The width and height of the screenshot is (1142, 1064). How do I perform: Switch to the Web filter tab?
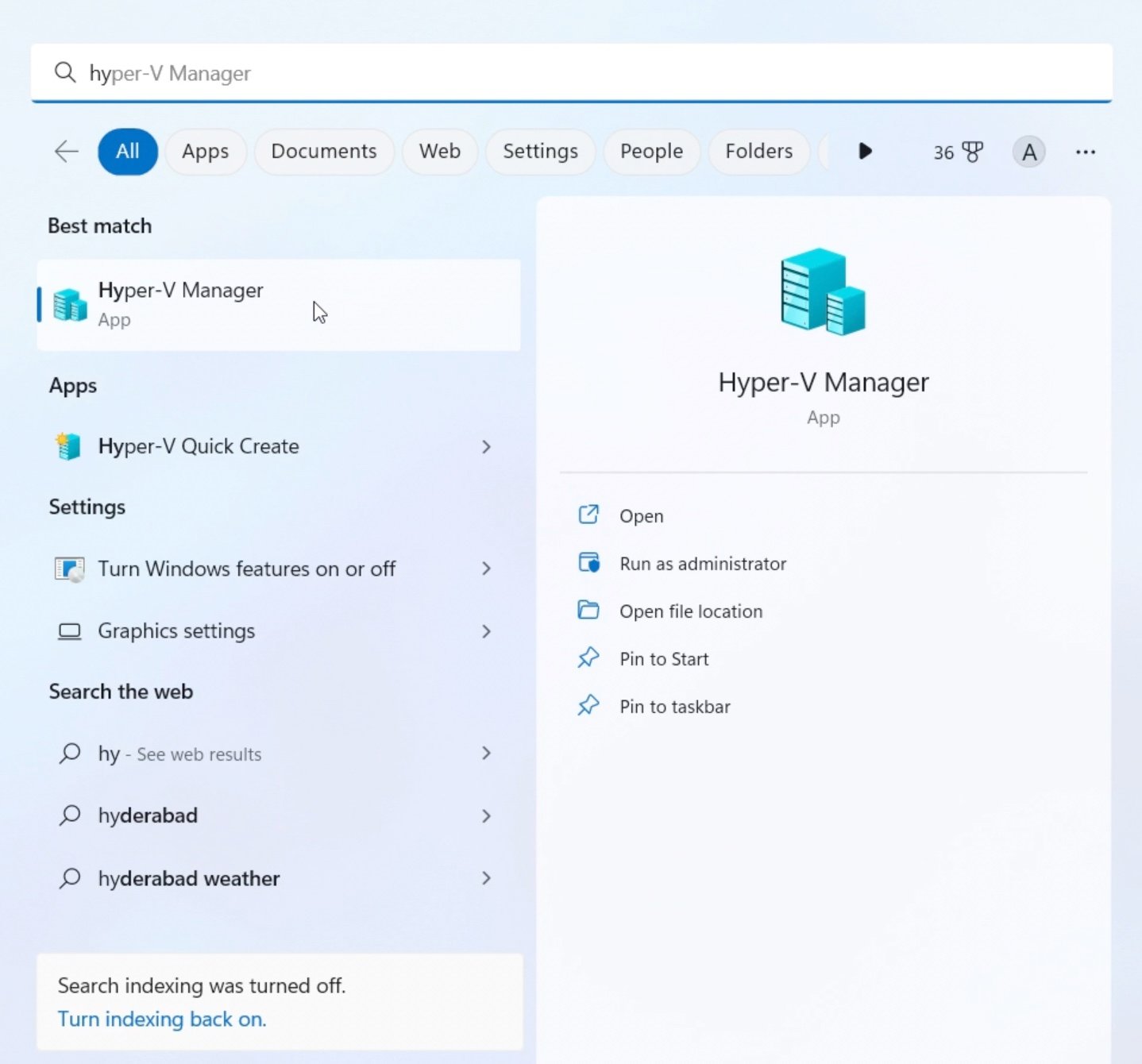(x=439, y=152)
